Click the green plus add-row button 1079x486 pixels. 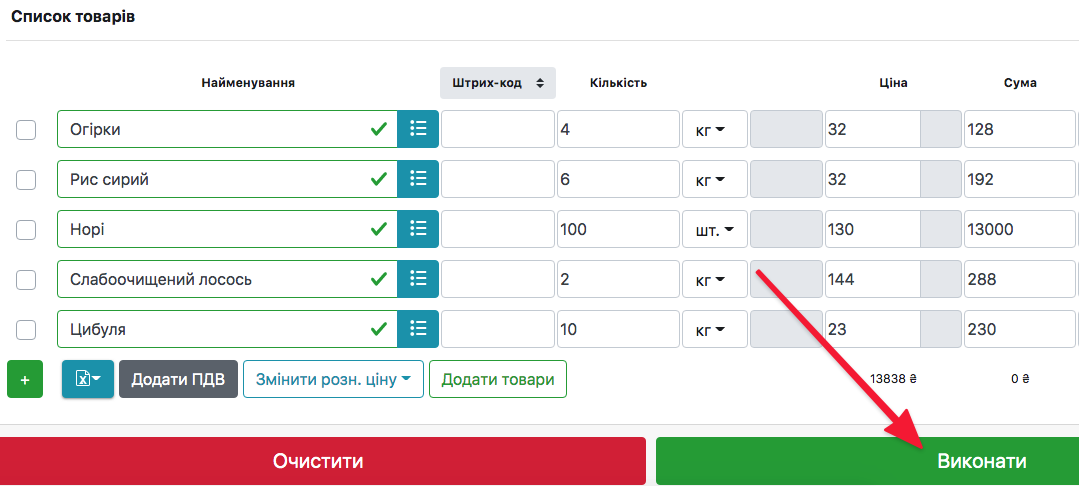(x=25, y=380)
